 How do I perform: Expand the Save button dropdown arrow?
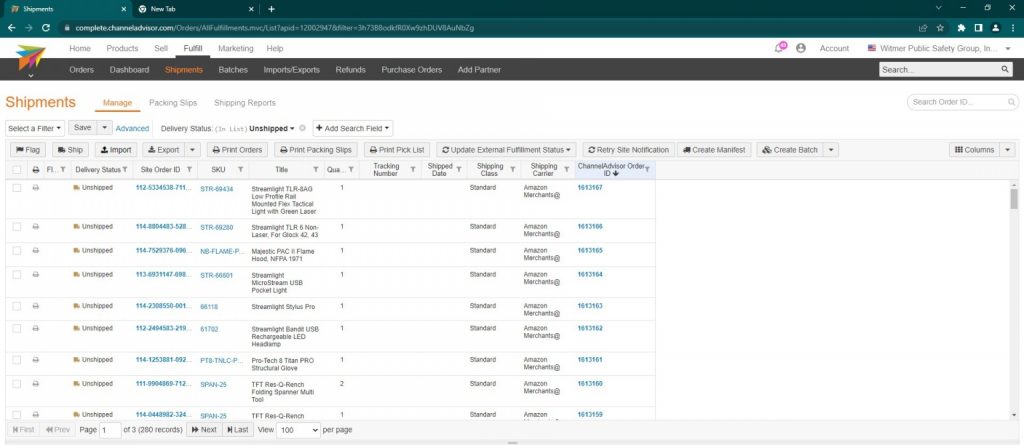point(105,128)
